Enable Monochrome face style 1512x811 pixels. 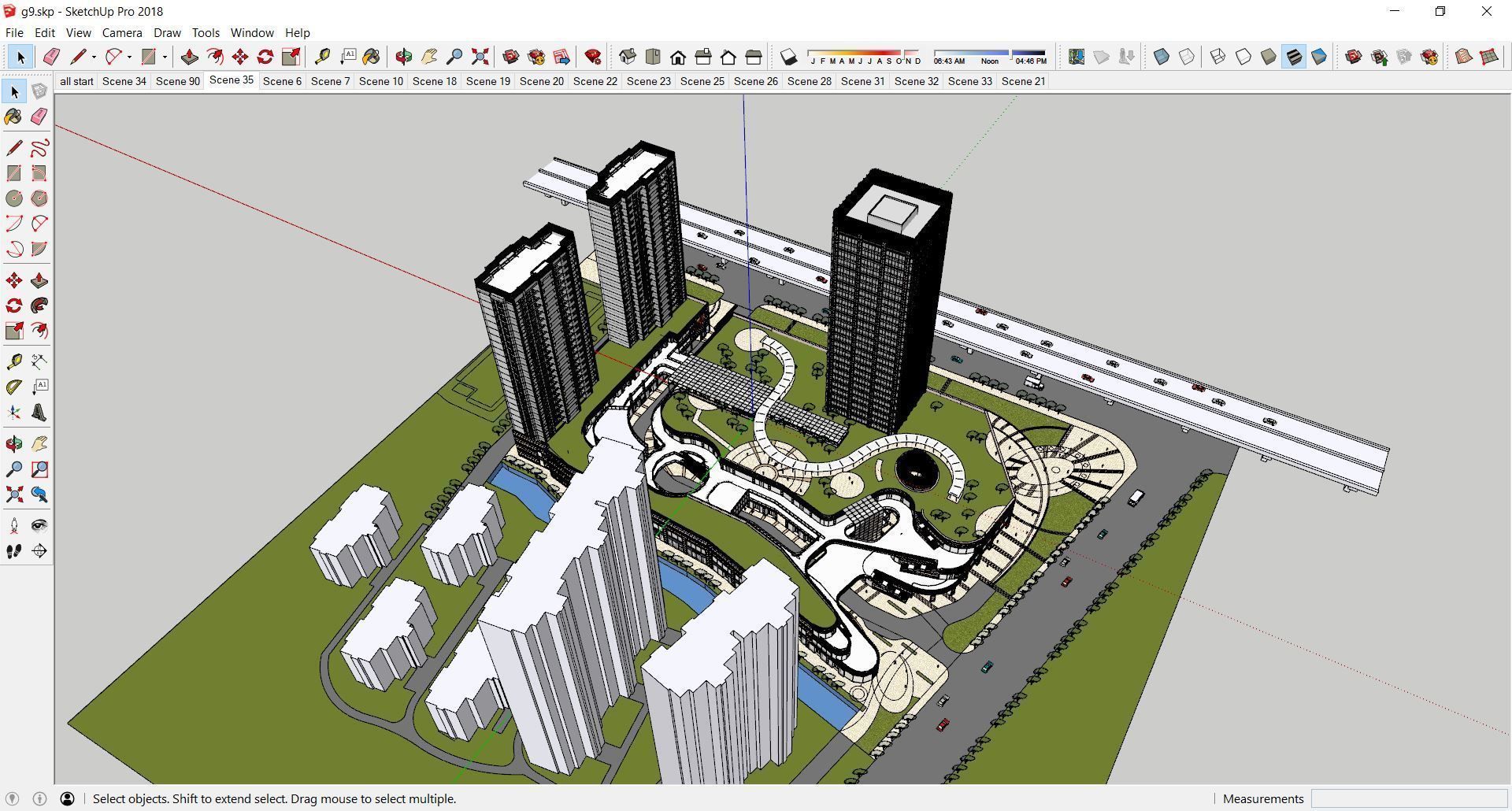1319,57
